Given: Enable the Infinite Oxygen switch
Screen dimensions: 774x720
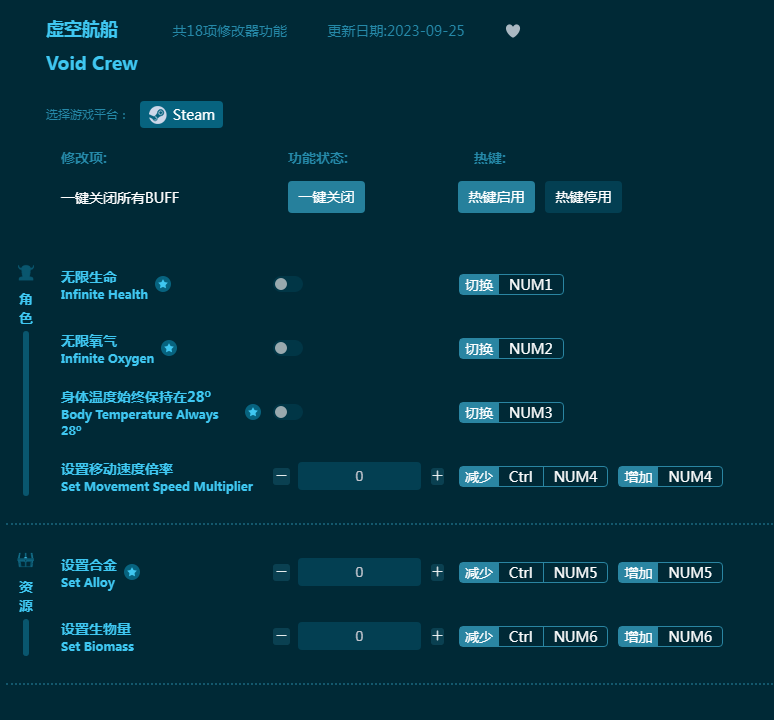Looking at the screenshot, I should (x=288, y=348).
